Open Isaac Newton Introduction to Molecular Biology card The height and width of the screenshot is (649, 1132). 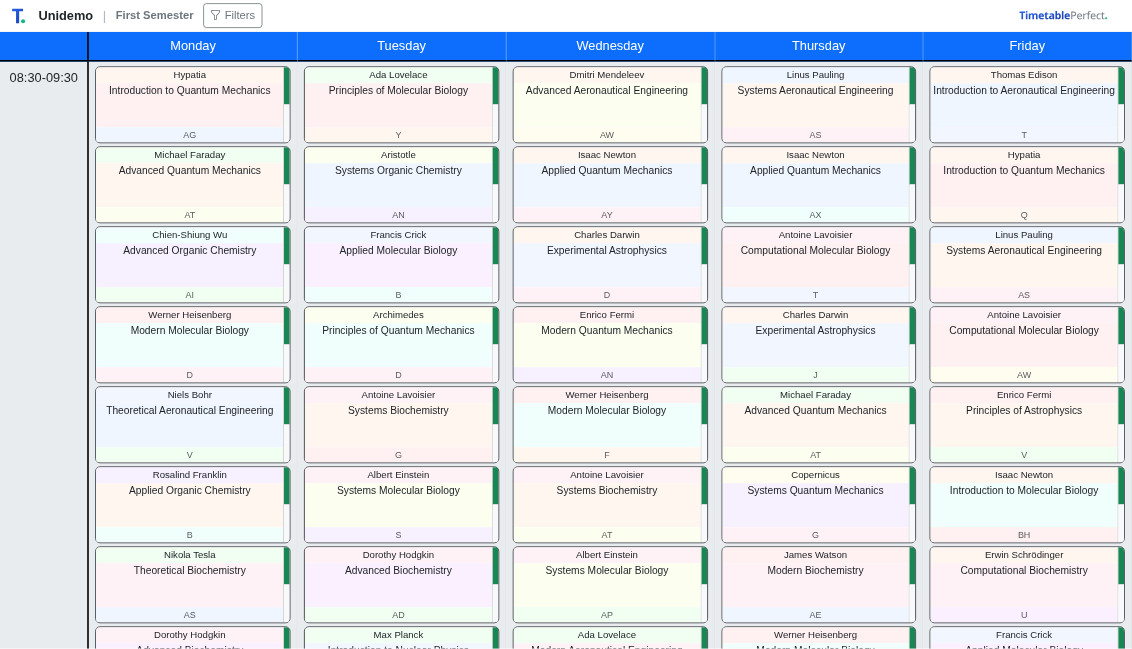1027,505
